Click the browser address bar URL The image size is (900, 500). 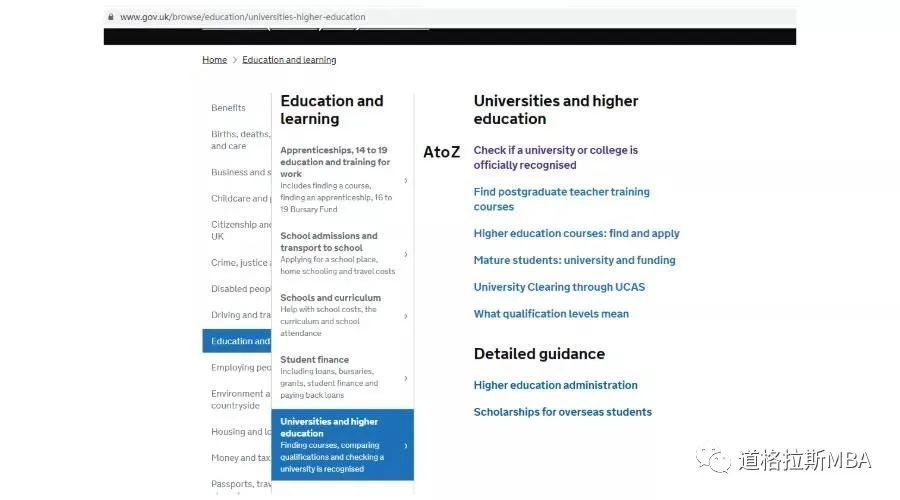243,17
